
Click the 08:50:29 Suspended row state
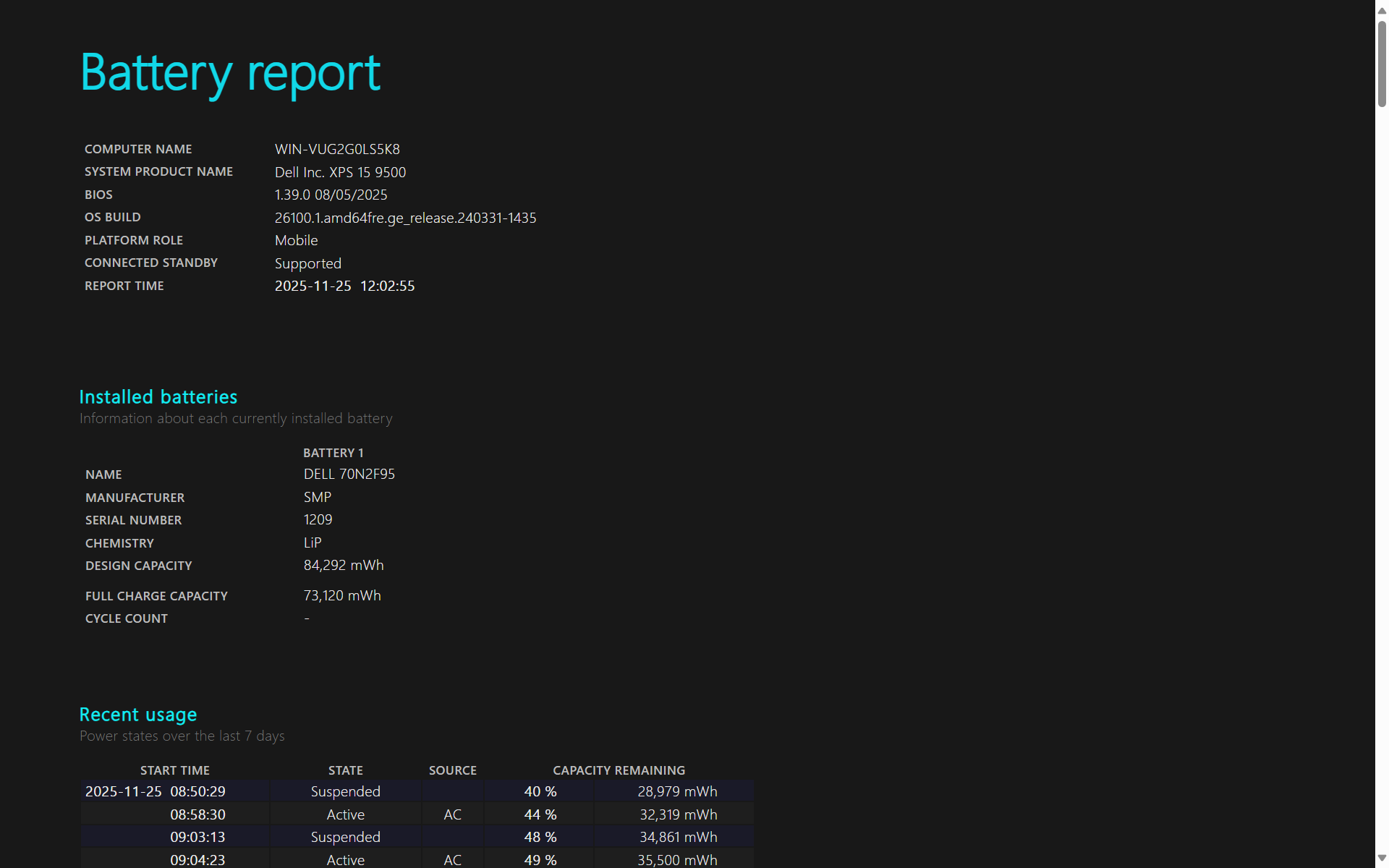point(345,791)
